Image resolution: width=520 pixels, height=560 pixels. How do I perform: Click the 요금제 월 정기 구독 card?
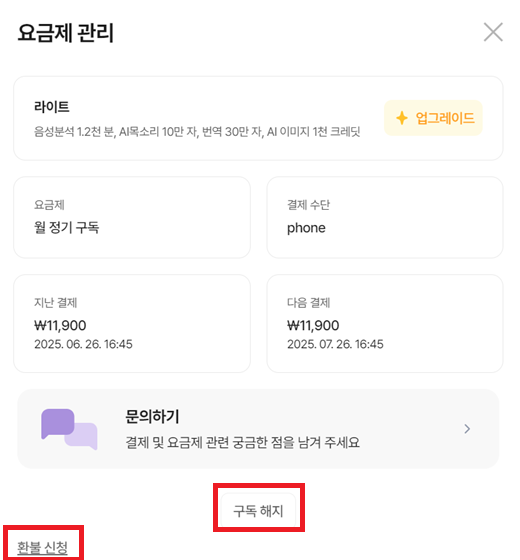pyautogui.click(x=132, y=217)
